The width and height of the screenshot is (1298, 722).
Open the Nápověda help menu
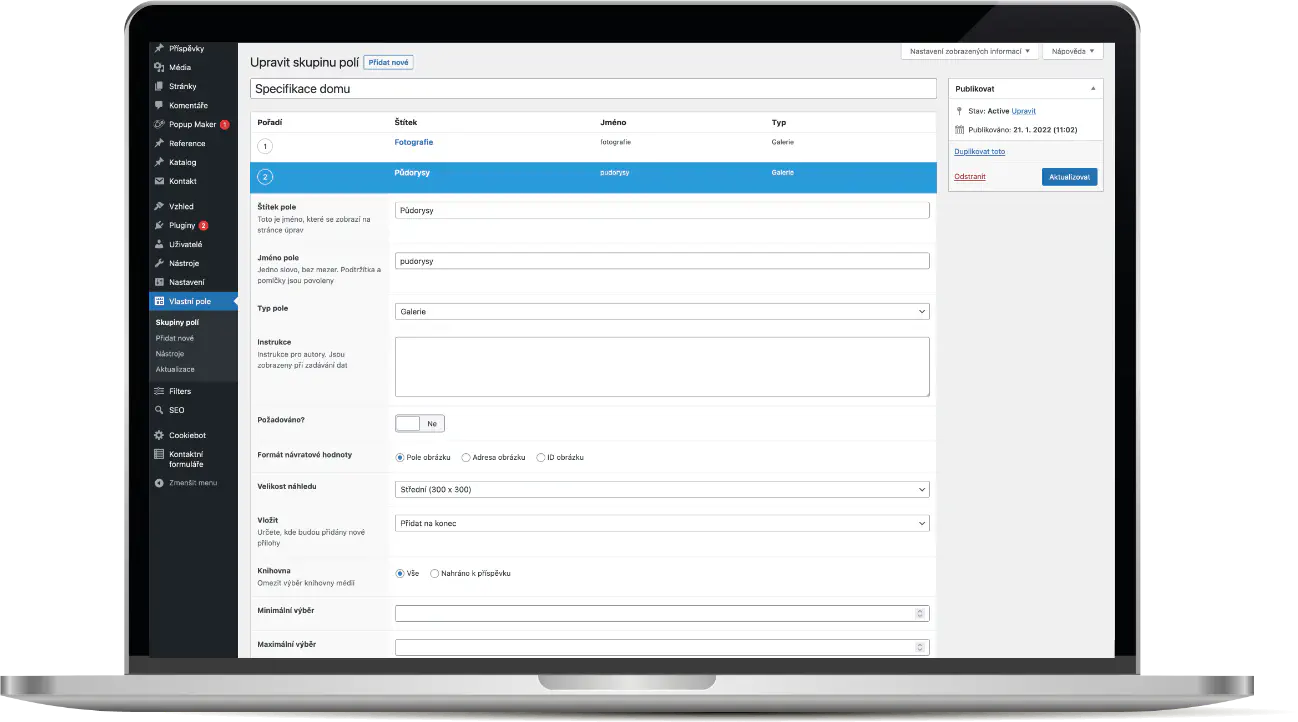coord(1071,50)
